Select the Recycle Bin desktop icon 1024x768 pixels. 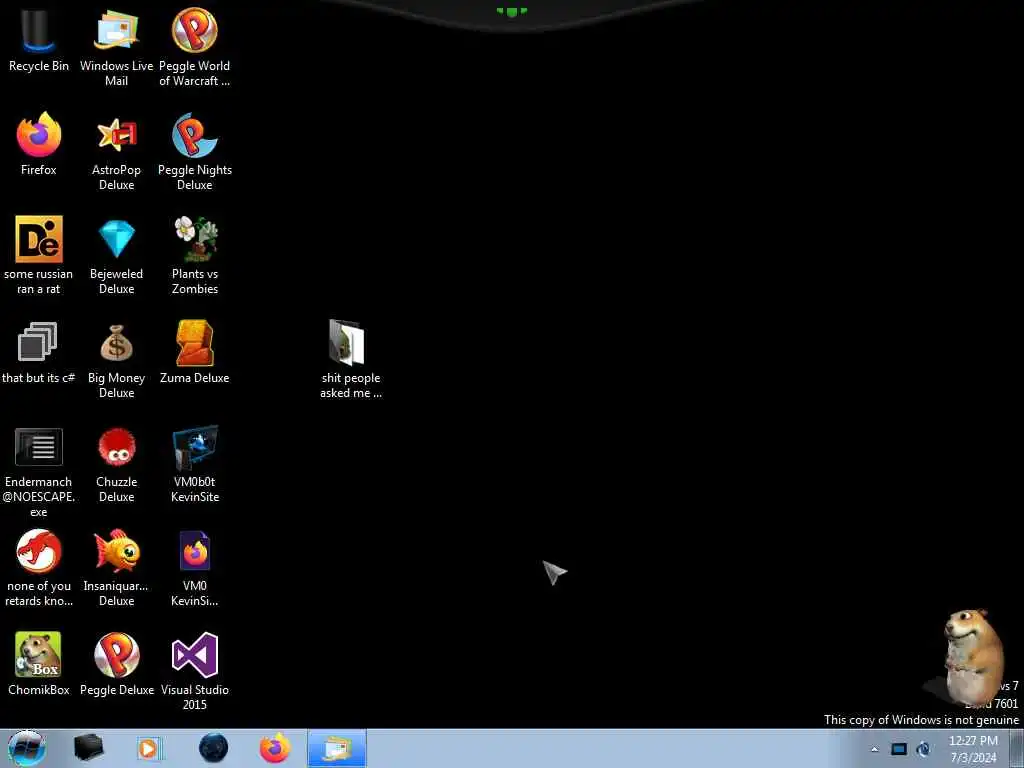coord(39,37)
